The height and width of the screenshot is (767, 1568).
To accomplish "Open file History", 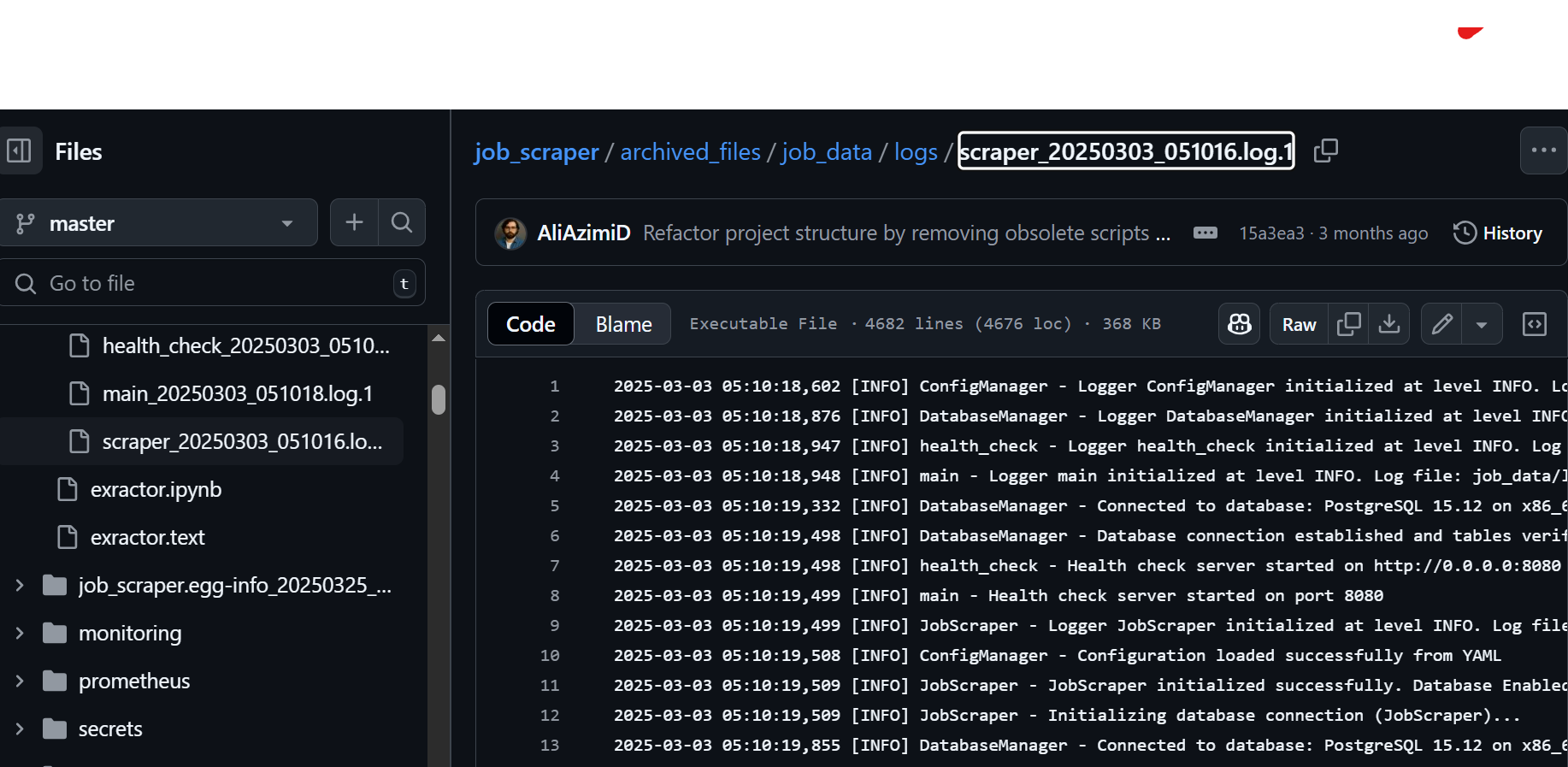I will click(1498, 233).
